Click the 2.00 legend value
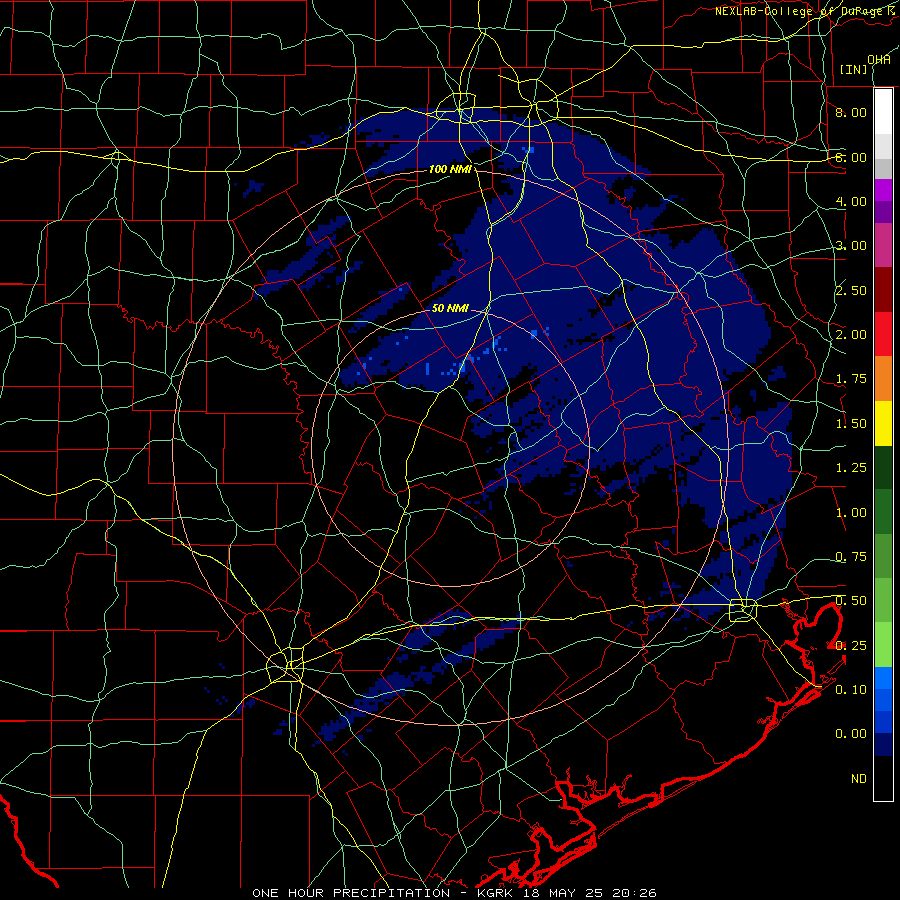Image resolution: width=900 pixels, height=900 pixels. [x=851, y=335]
